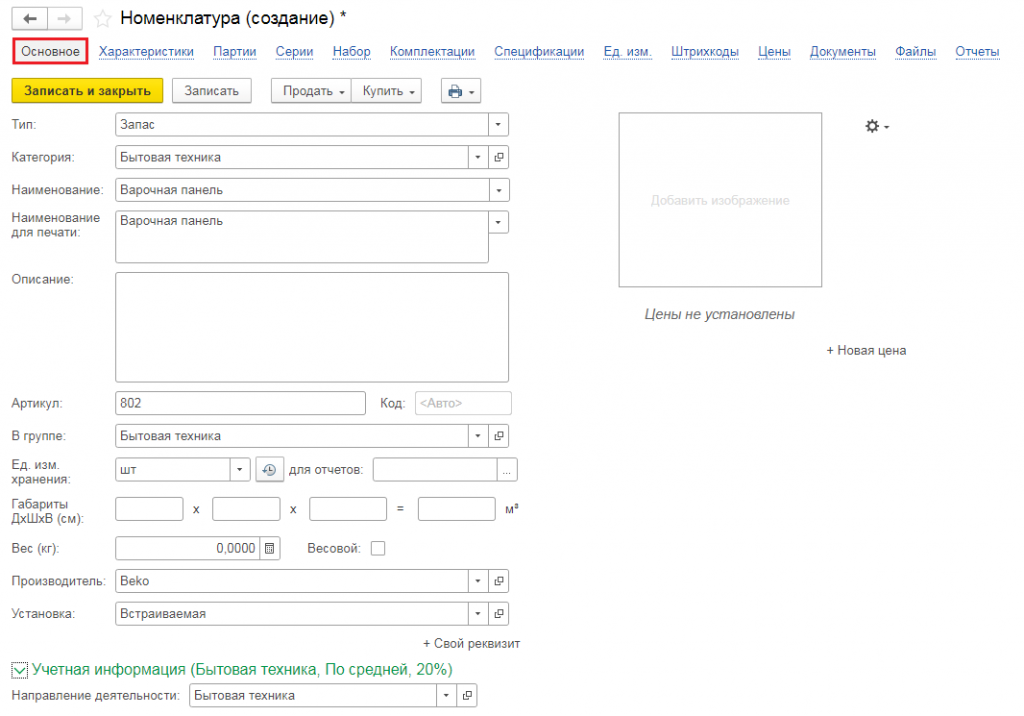Expand the Тип dropdown
The image size is (1024, 716).
pos(498,125)
